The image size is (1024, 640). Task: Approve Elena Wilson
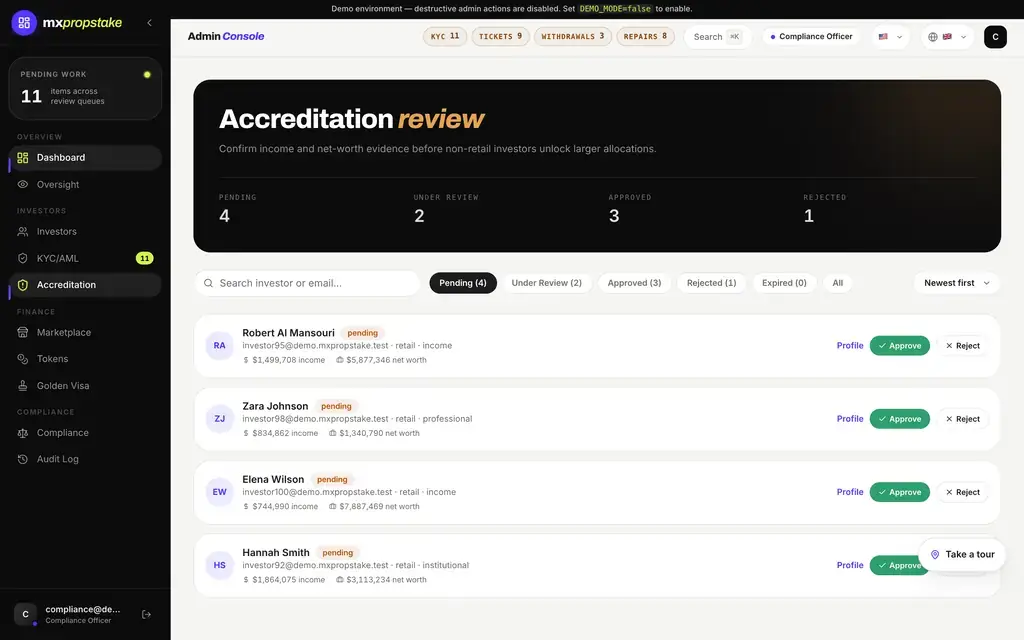(899, 492)
